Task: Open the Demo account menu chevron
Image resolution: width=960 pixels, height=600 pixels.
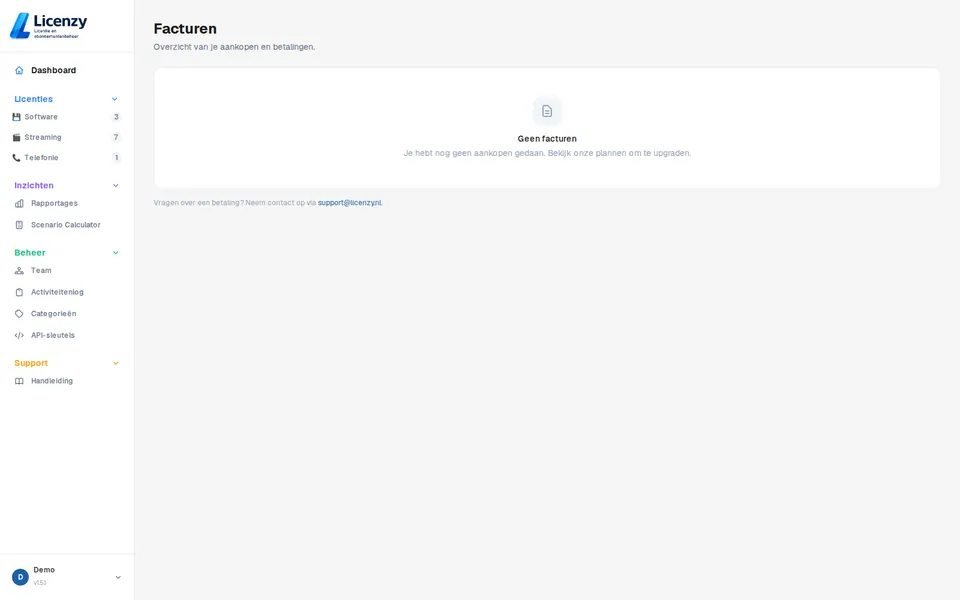Action: (118, 577)
